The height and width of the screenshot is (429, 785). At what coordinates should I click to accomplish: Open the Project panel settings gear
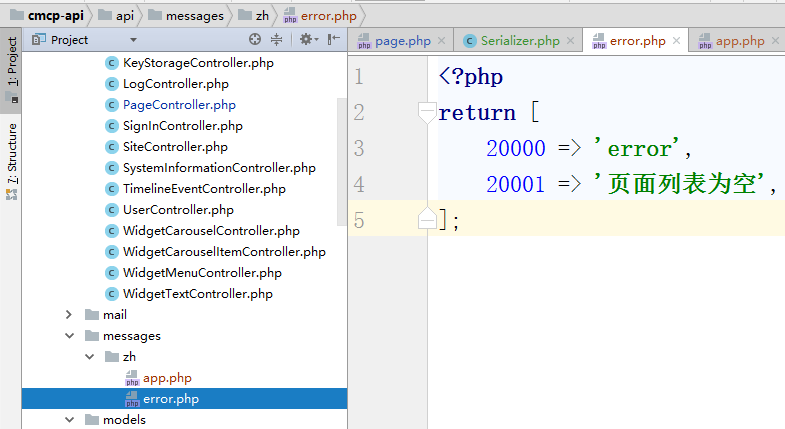click(x=306, y=40)
